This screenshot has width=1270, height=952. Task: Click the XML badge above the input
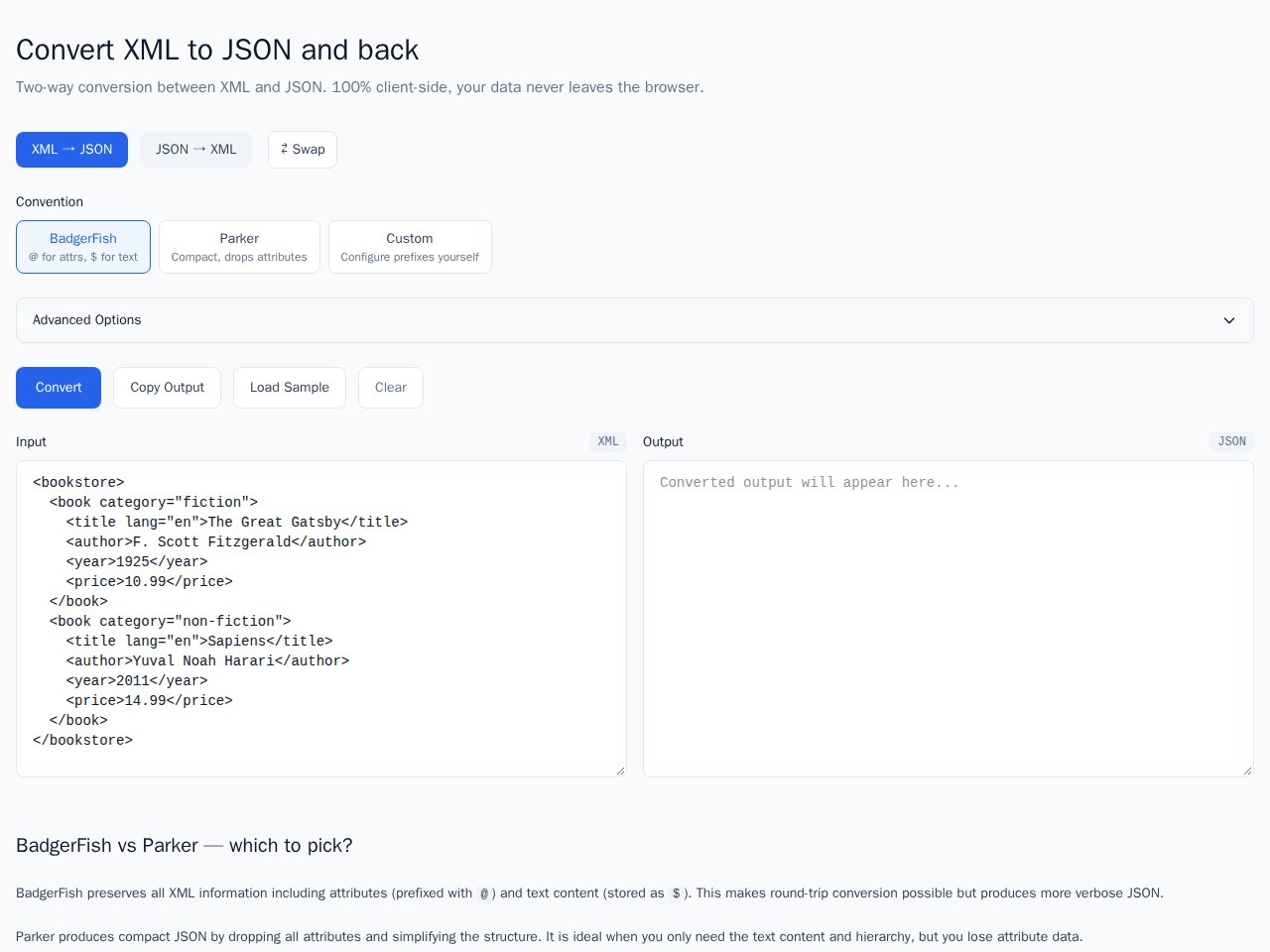coord(608,441)
